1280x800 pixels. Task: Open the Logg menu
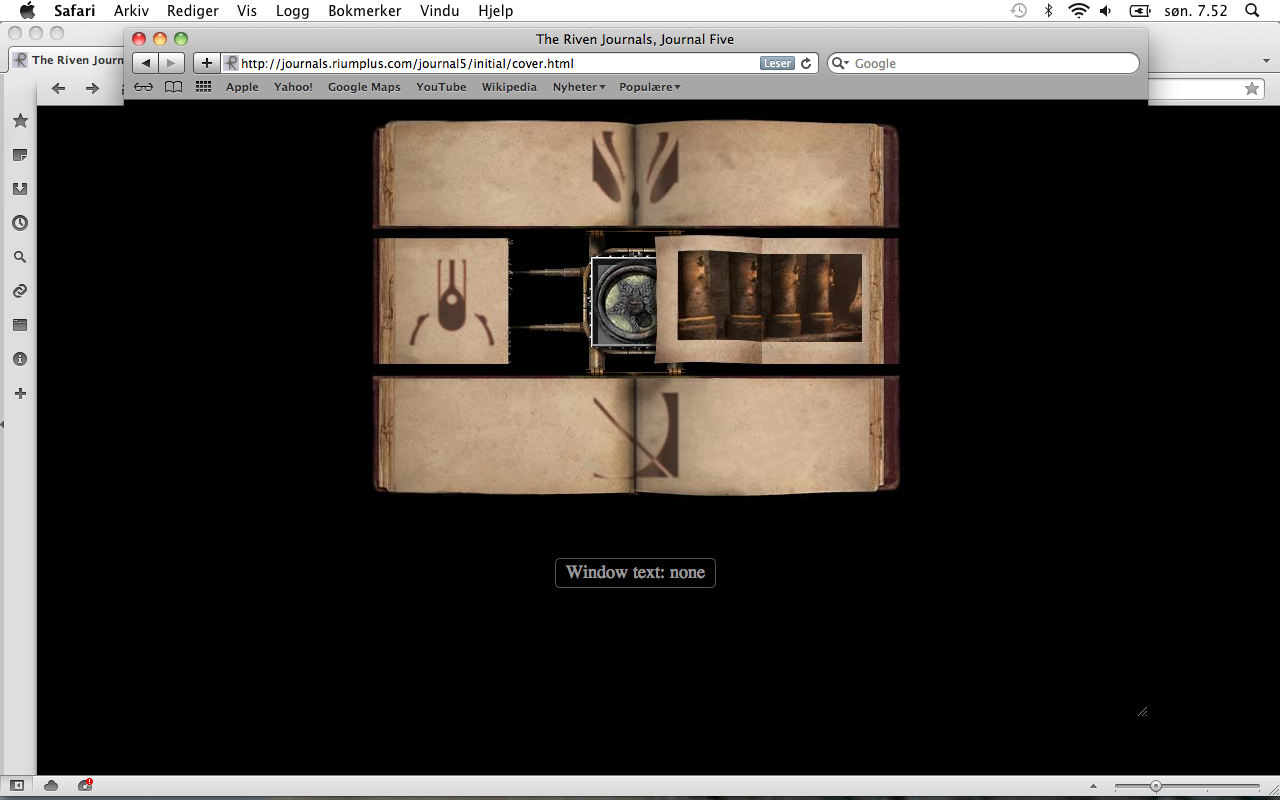coord(293,11)
